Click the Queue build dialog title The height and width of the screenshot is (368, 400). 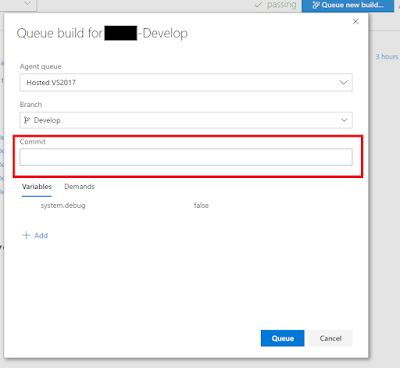pyautogui.click(x=102, y=33)
